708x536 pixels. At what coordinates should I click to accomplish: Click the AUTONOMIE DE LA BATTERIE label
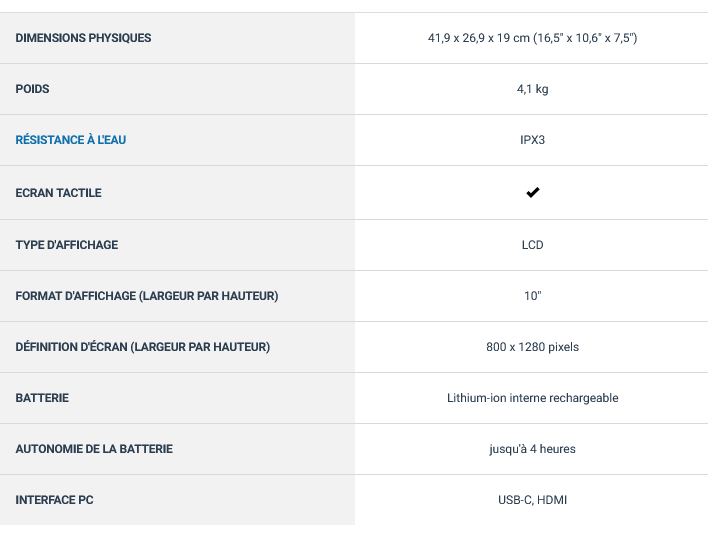pos(94,449)
